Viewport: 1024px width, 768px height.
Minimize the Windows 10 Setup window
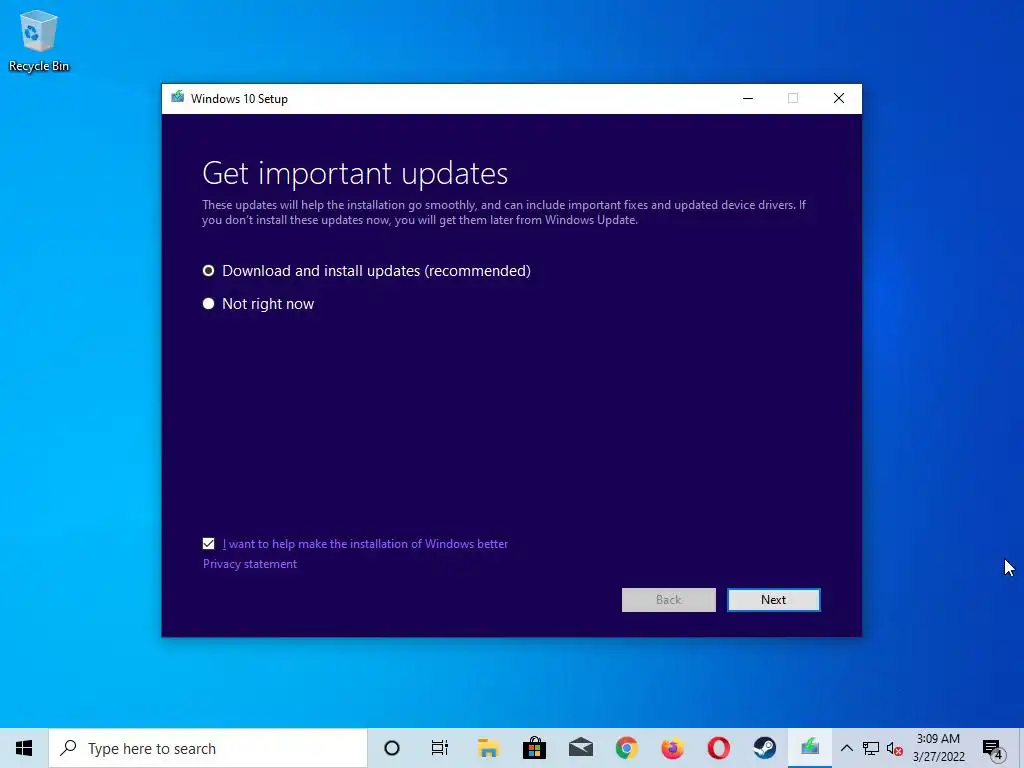748,99
